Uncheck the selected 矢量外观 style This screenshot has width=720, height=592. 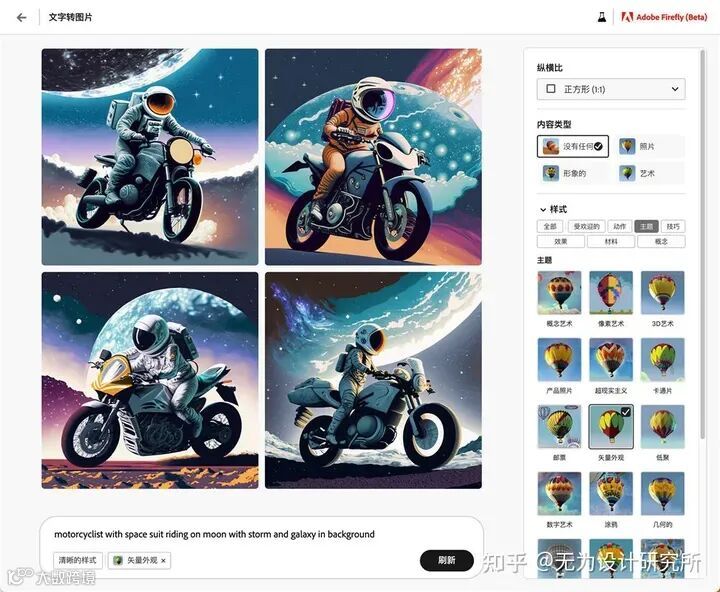tap(611, 427)
